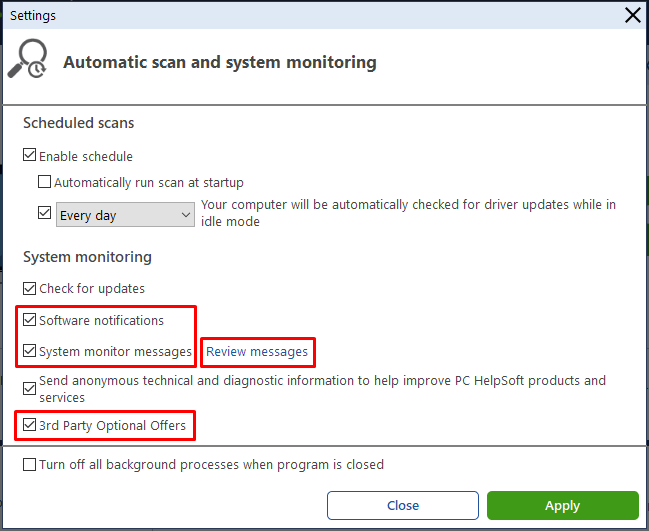The width and height of the screenshot is (649, 531).
Task: Close the Settings dialog with X
Action: point(632,16)
